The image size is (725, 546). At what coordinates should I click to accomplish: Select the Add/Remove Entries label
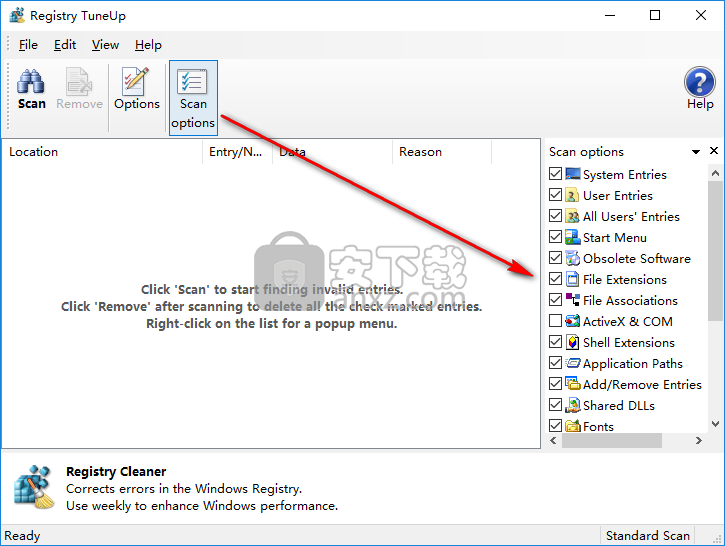[642, 385]
